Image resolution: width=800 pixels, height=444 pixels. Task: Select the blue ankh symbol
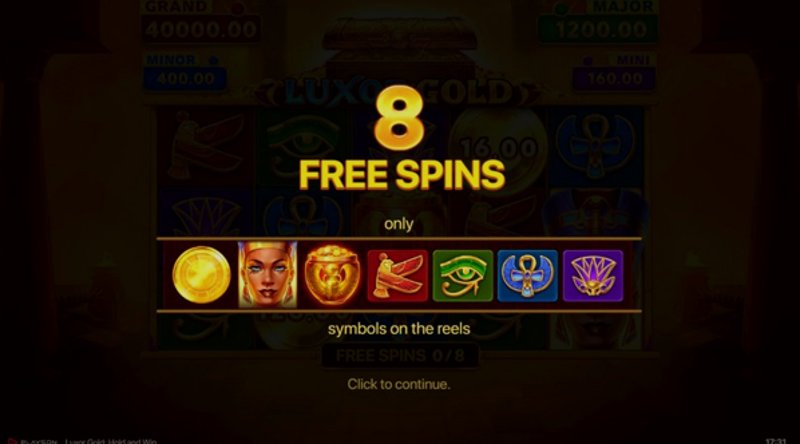pyautogui.click(x=528, y=276)
